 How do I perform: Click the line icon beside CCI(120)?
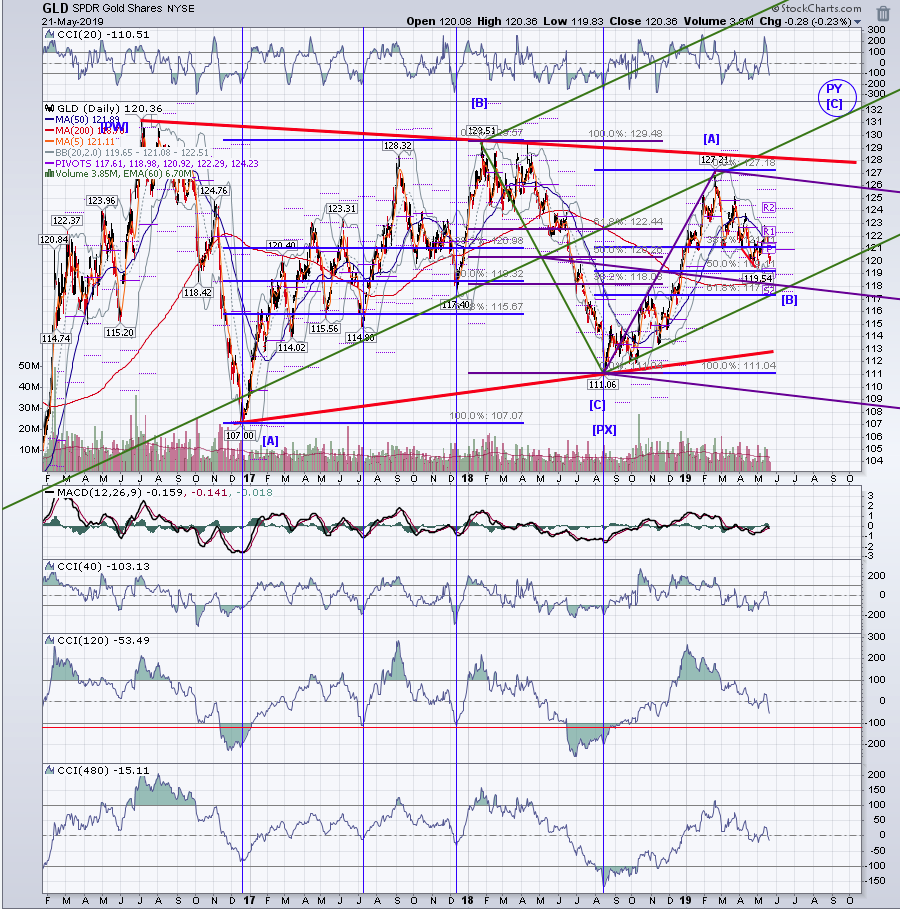click(x=50, y=641)
